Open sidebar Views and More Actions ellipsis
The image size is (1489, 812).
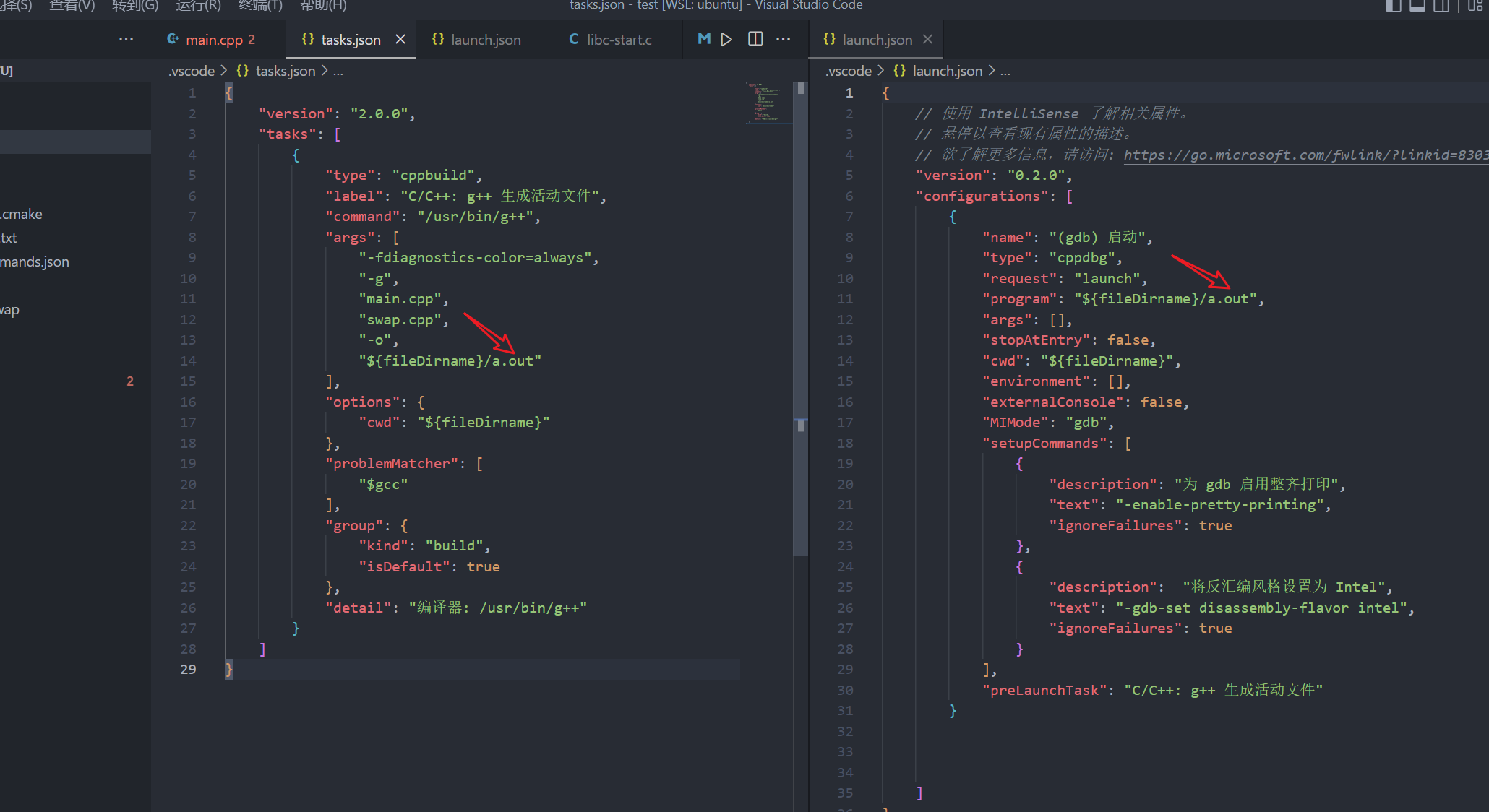point(126,39)
